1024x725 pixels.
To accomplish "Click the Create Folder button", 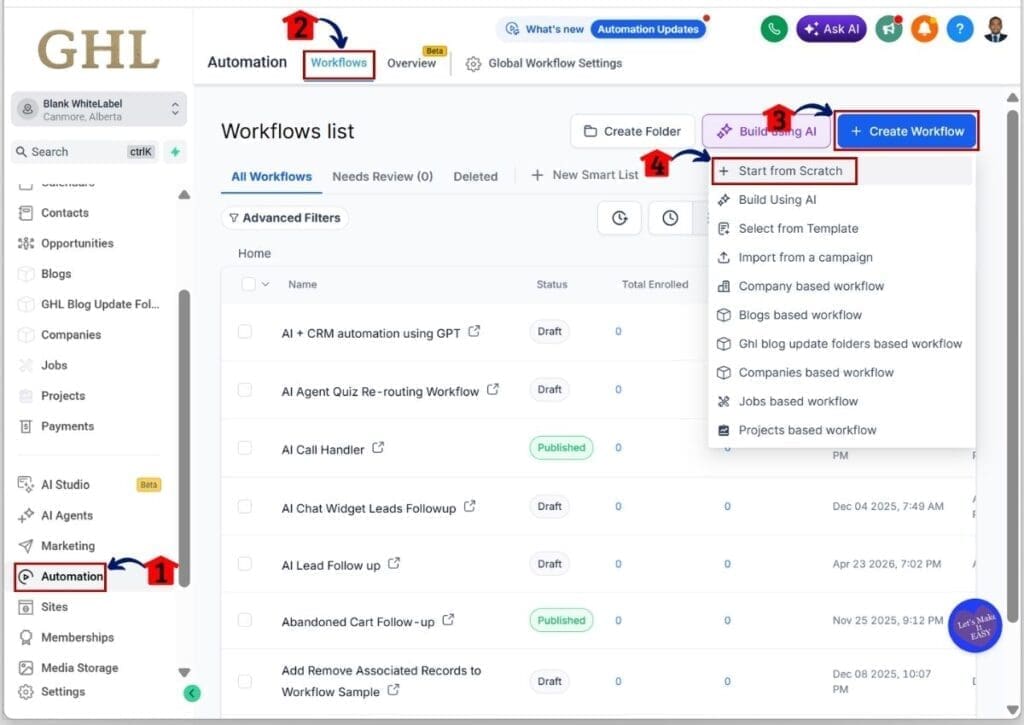I will pos(632,131).
